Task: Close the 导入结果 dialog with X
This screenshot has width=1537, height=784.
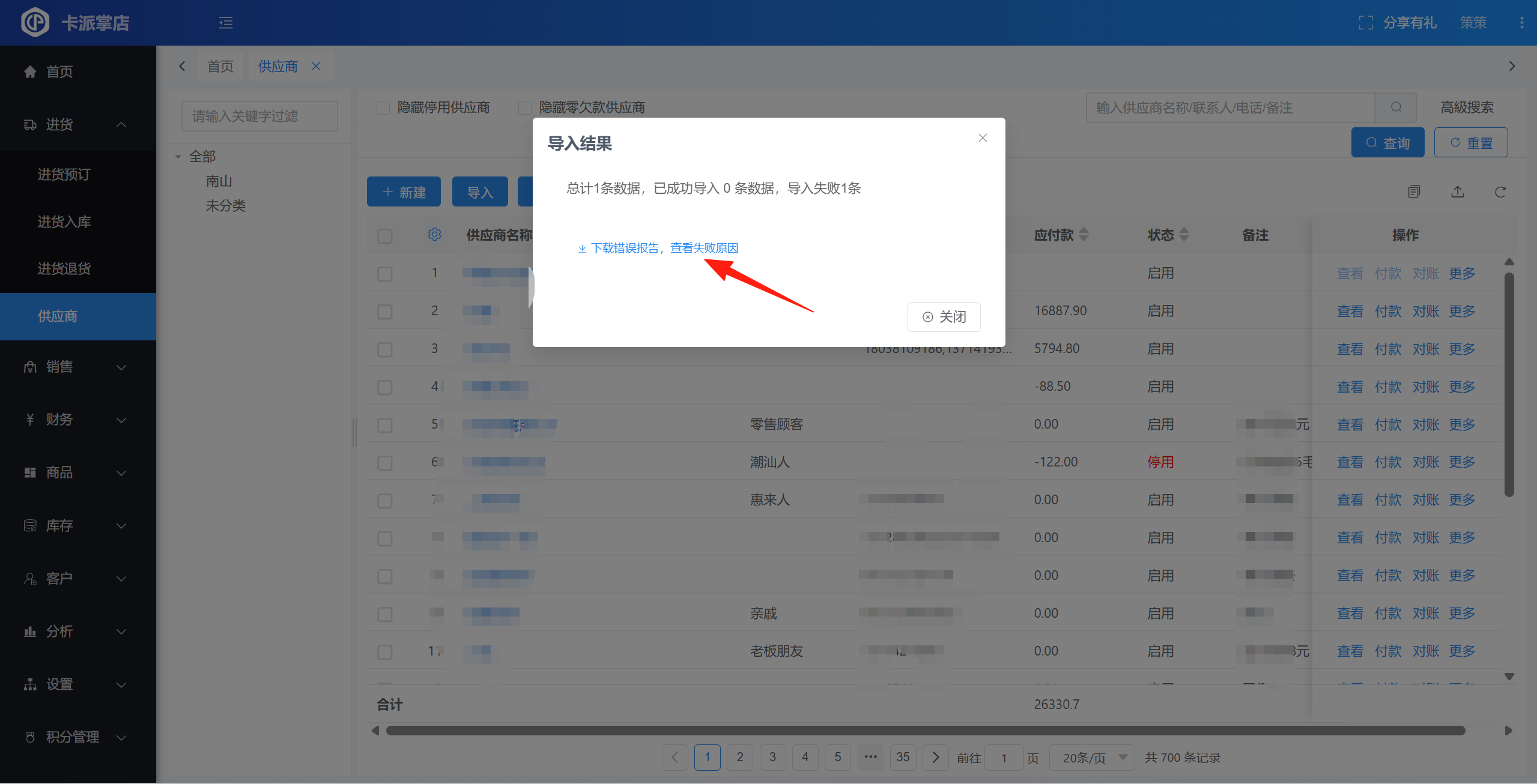Action: click(983, 138)
